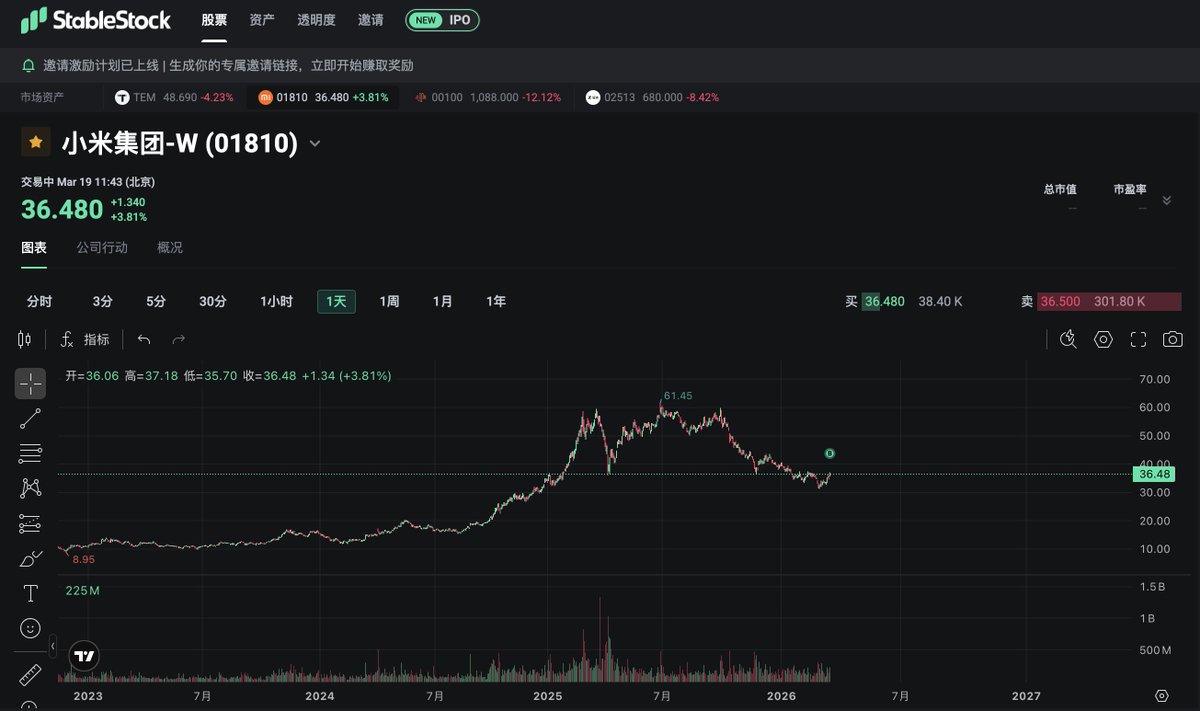This screenshot has width=1200, height=711.
Task: Select 30分 timeframe
Action: pos(213,301)
